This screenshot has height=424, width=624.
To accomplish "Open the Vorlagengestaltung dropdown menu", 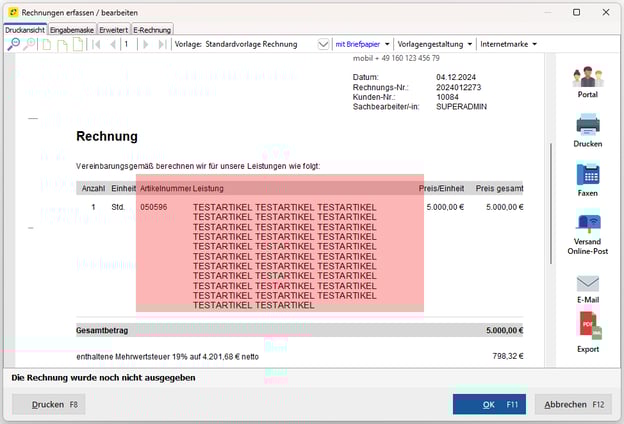I will [435, 45].
